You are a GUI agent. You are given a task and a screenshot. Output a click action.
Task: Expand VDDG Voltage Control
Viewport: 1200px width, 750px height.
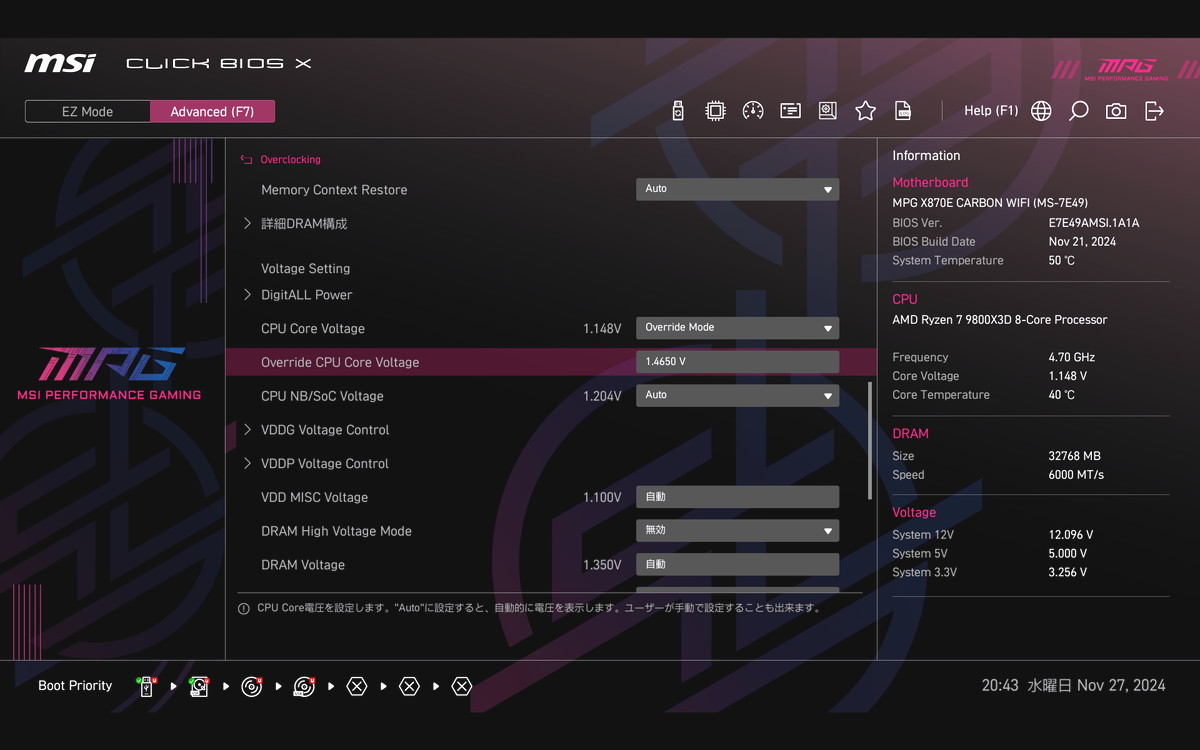pyautogui.click(x=317, y=430)
